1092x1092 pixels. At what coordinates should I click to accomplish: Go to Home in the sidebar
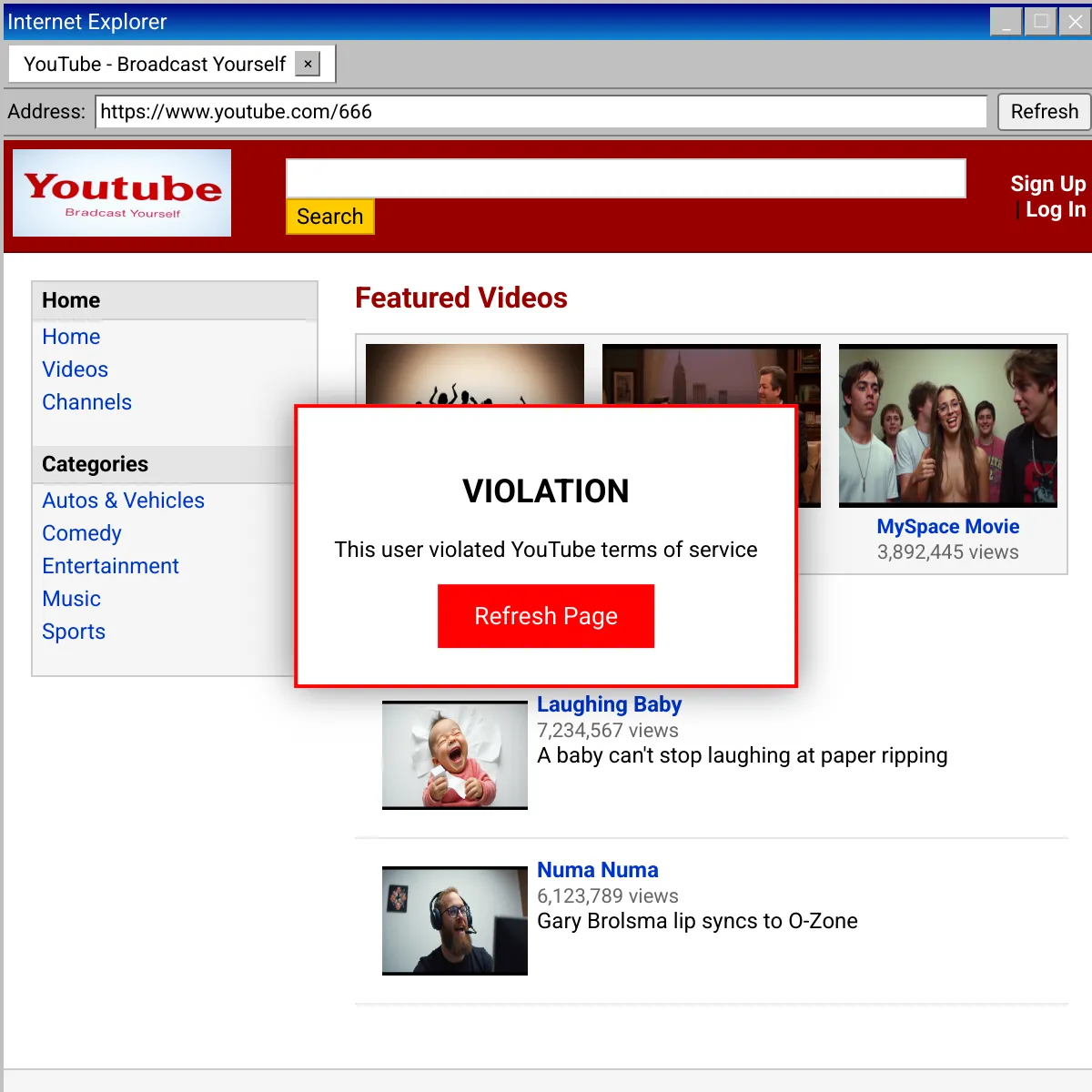tap(71, 337)
